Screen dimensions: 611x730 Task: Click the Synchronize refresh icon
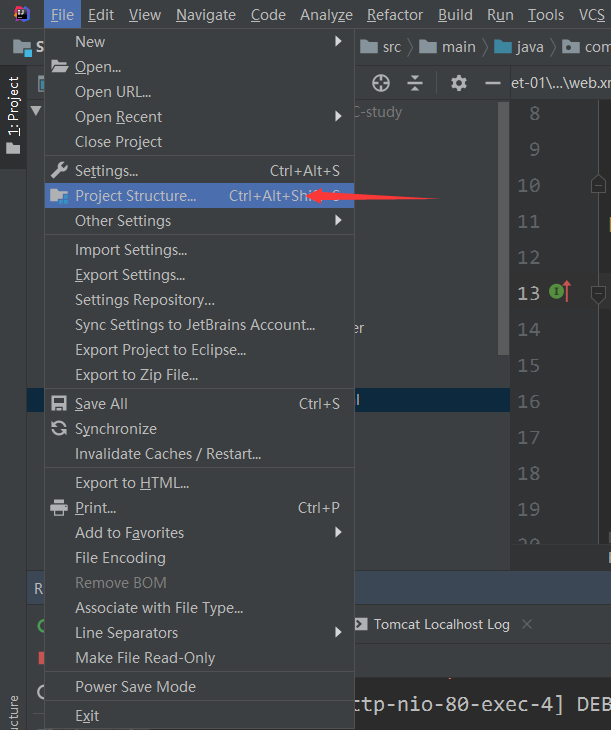pyautogui.click(x=59, y=429)
